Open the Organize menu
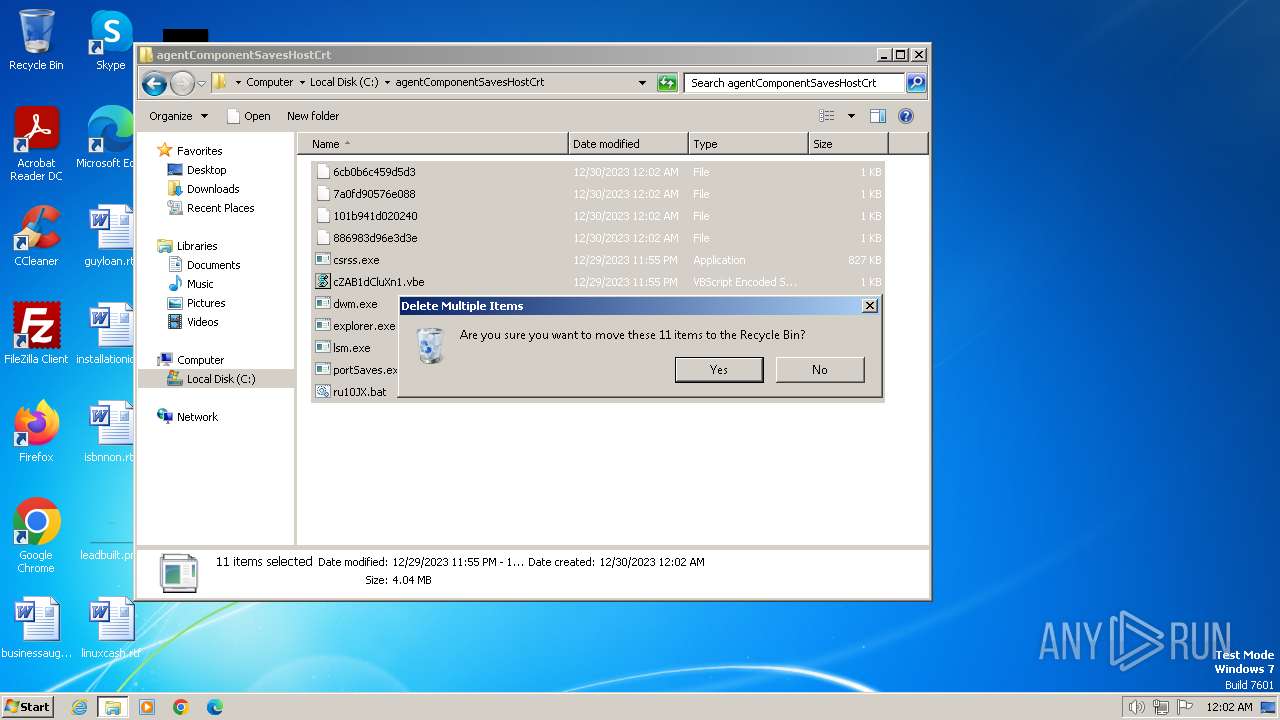The height and width of the screenshot is (720, 1280). coord(178,116)
